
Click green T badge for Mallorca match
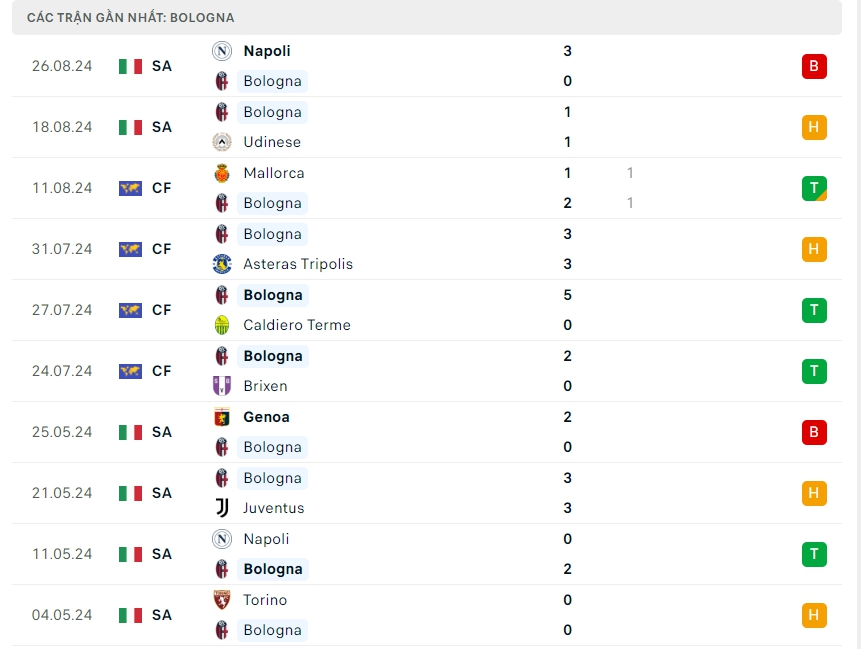pyautogui.click(x=813, y=188)
